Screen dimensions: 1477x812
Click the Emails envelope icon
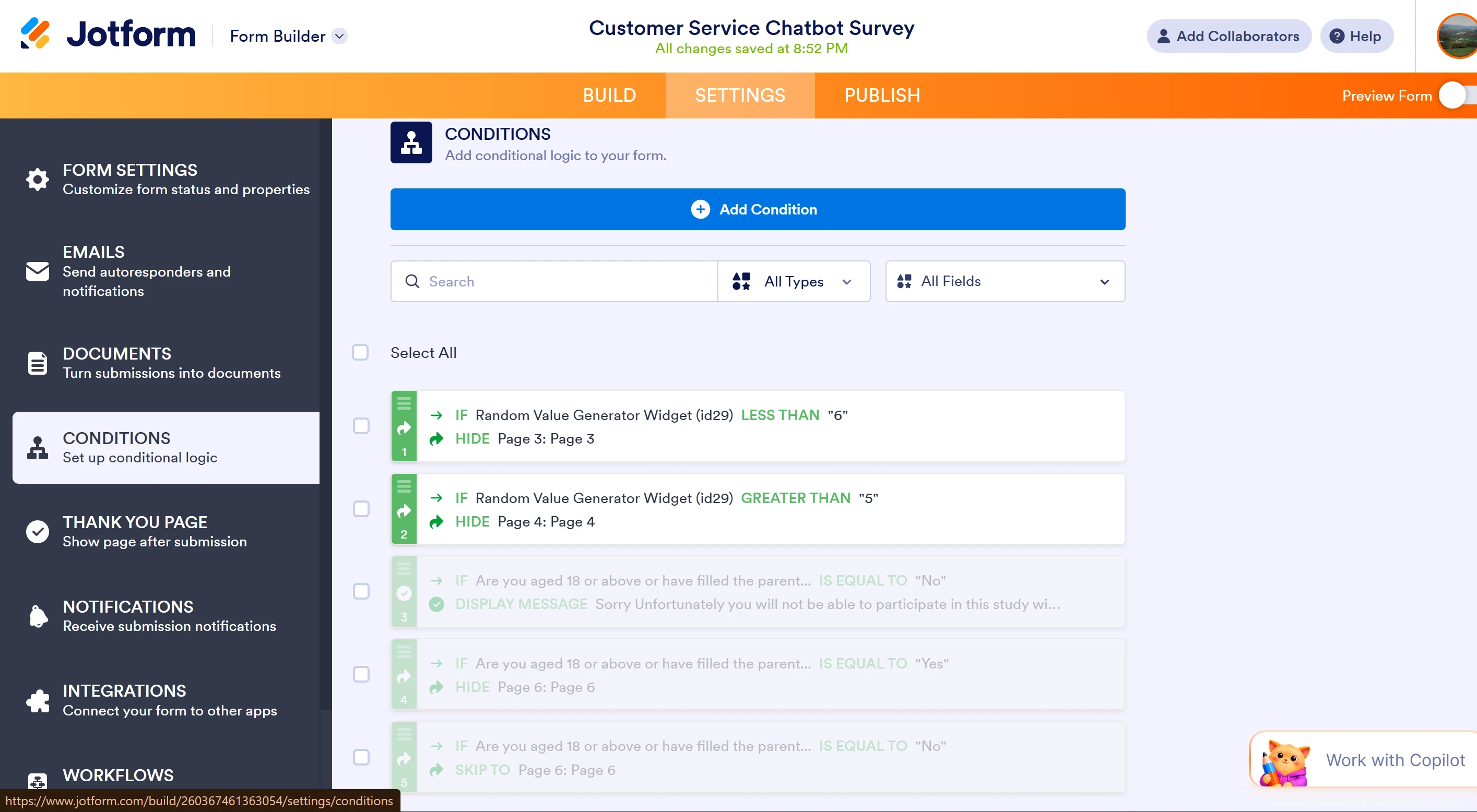[x=37, y=271]
